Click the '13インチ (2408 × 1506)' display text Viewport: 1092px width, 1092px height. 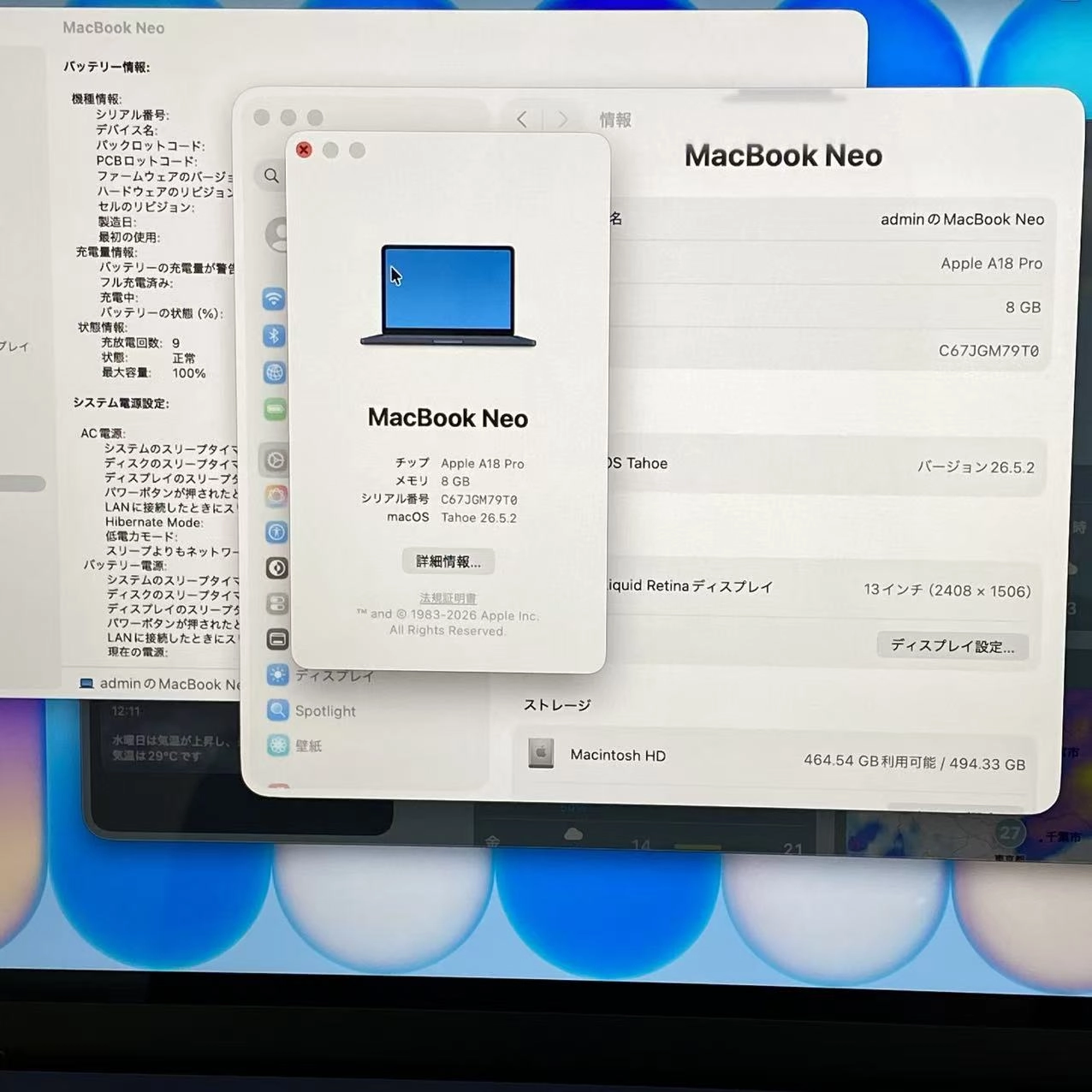(947, 591)
